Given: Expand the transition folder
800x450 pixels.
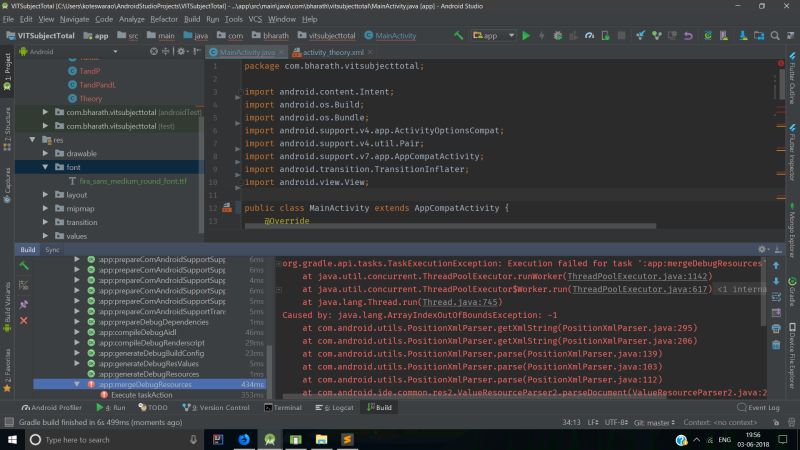Looking at the screenshot, I should [x=45, y=222].
